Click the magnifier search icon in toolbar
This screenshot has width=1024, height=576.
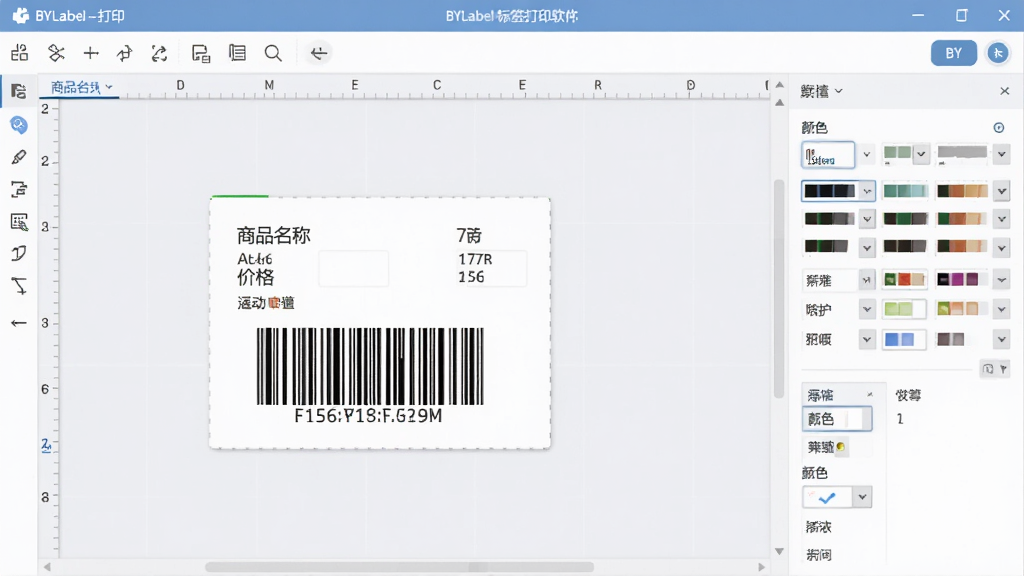273,53
